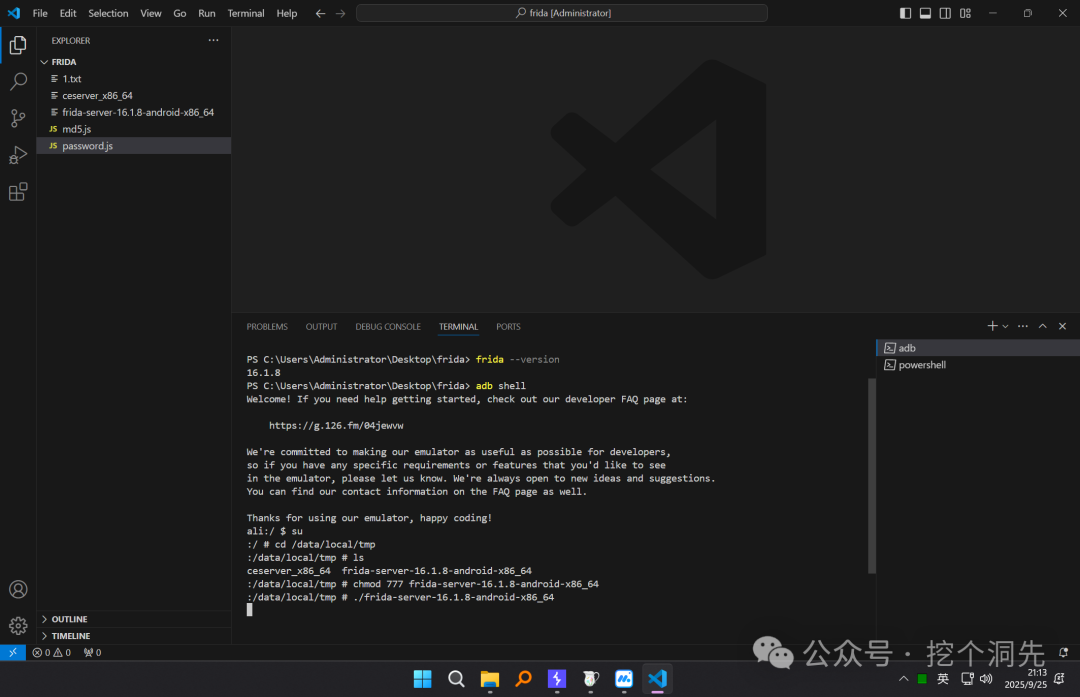Open the Terminal menu

point(246,13)
